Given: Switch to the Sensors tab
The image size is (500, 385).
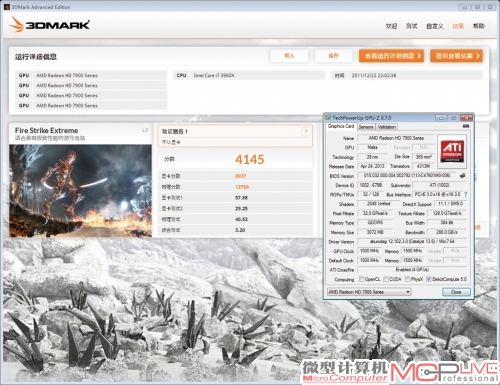Looking at the screenshot, I should tap(366, 127).
